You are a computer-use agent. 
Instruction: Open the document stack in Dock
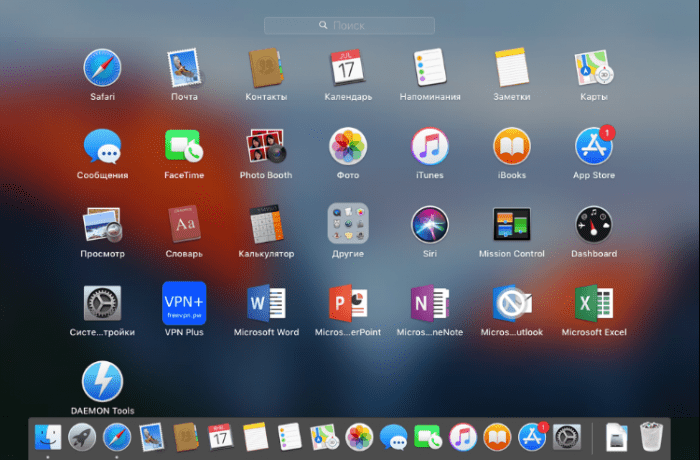click(617, 437)
